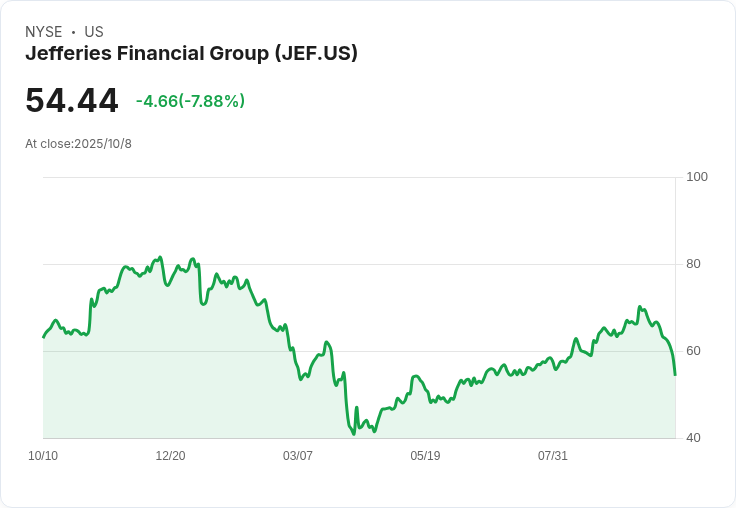
Task: Click the 54.44 current price
Action: (x=72, y=101)
